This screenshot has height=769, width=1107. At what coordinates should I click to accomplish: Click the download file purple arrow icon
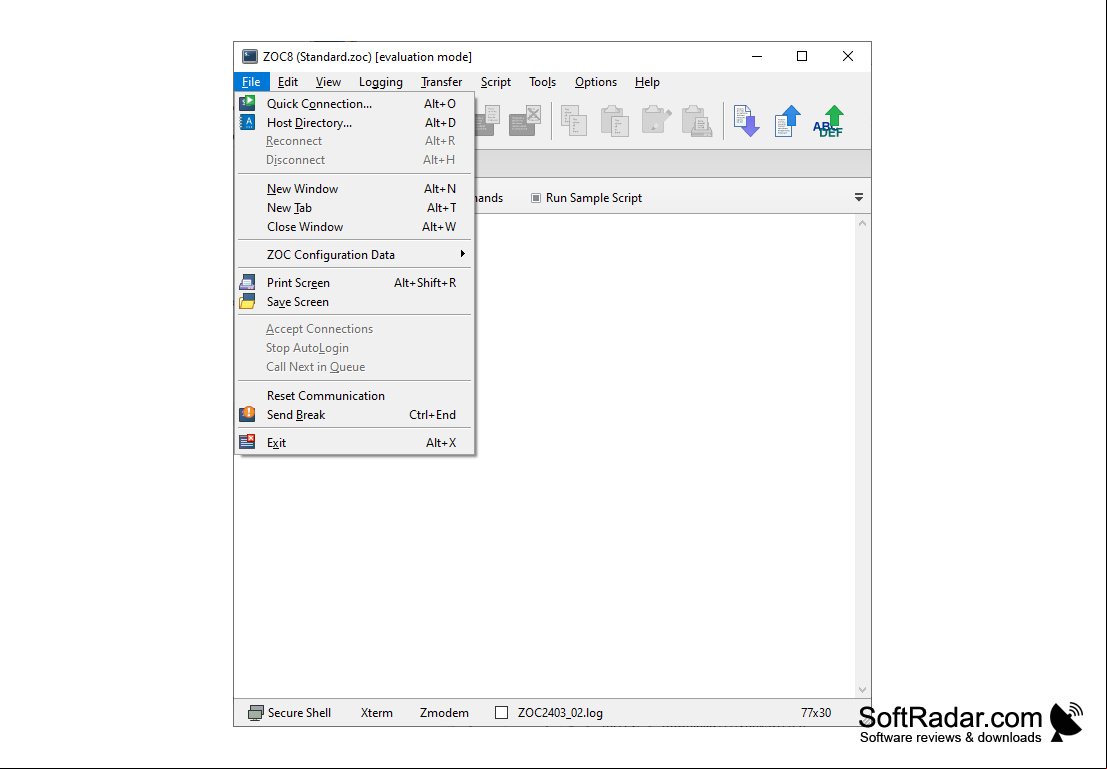click(x=746, y=121)
